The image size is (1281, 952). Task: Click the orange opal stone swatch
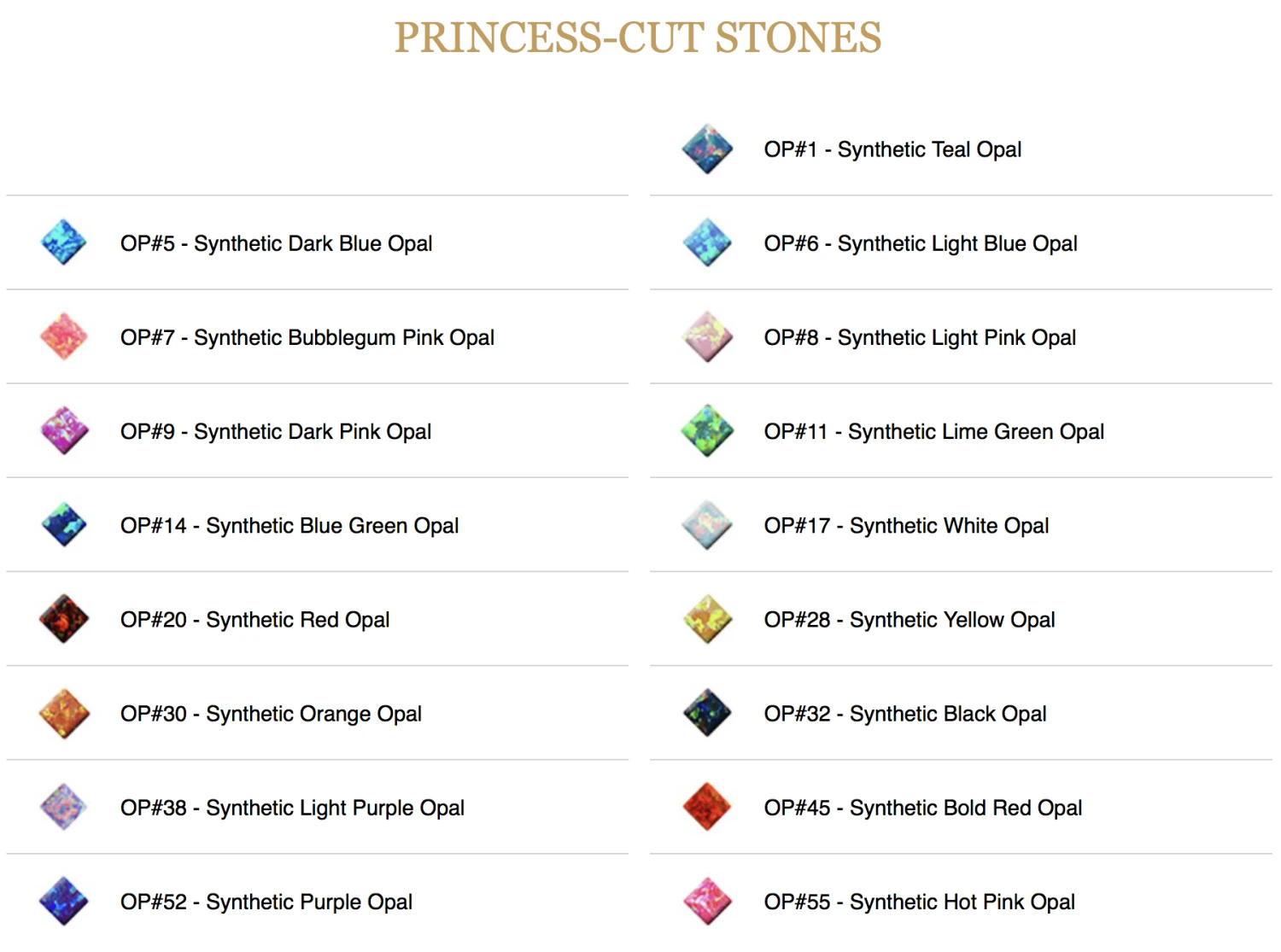coord(64,713)
